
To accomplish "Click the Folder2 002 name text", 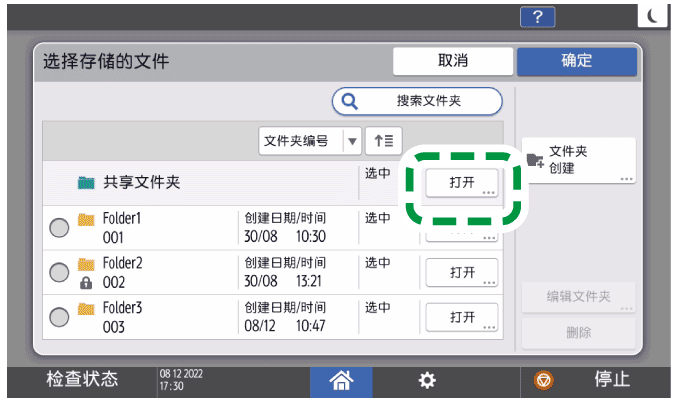I will 123,272.
